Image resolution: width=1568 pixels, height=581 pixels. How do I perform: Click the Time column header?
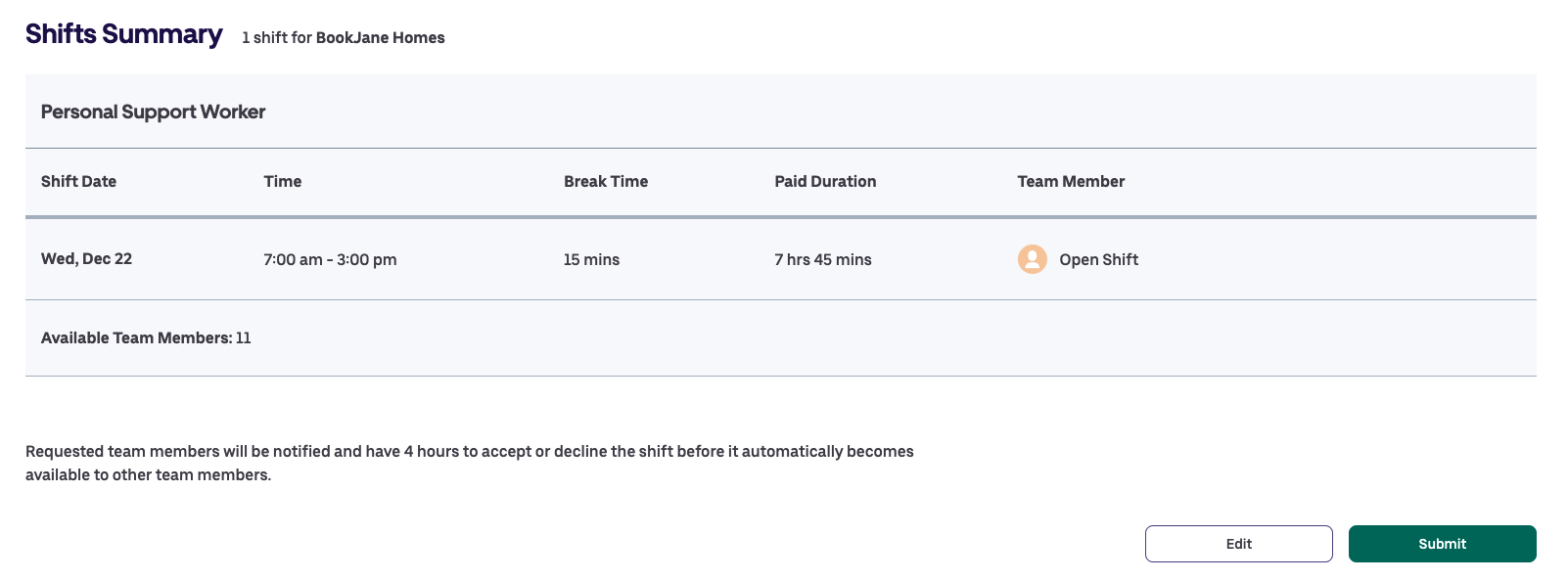click(282, 182)
